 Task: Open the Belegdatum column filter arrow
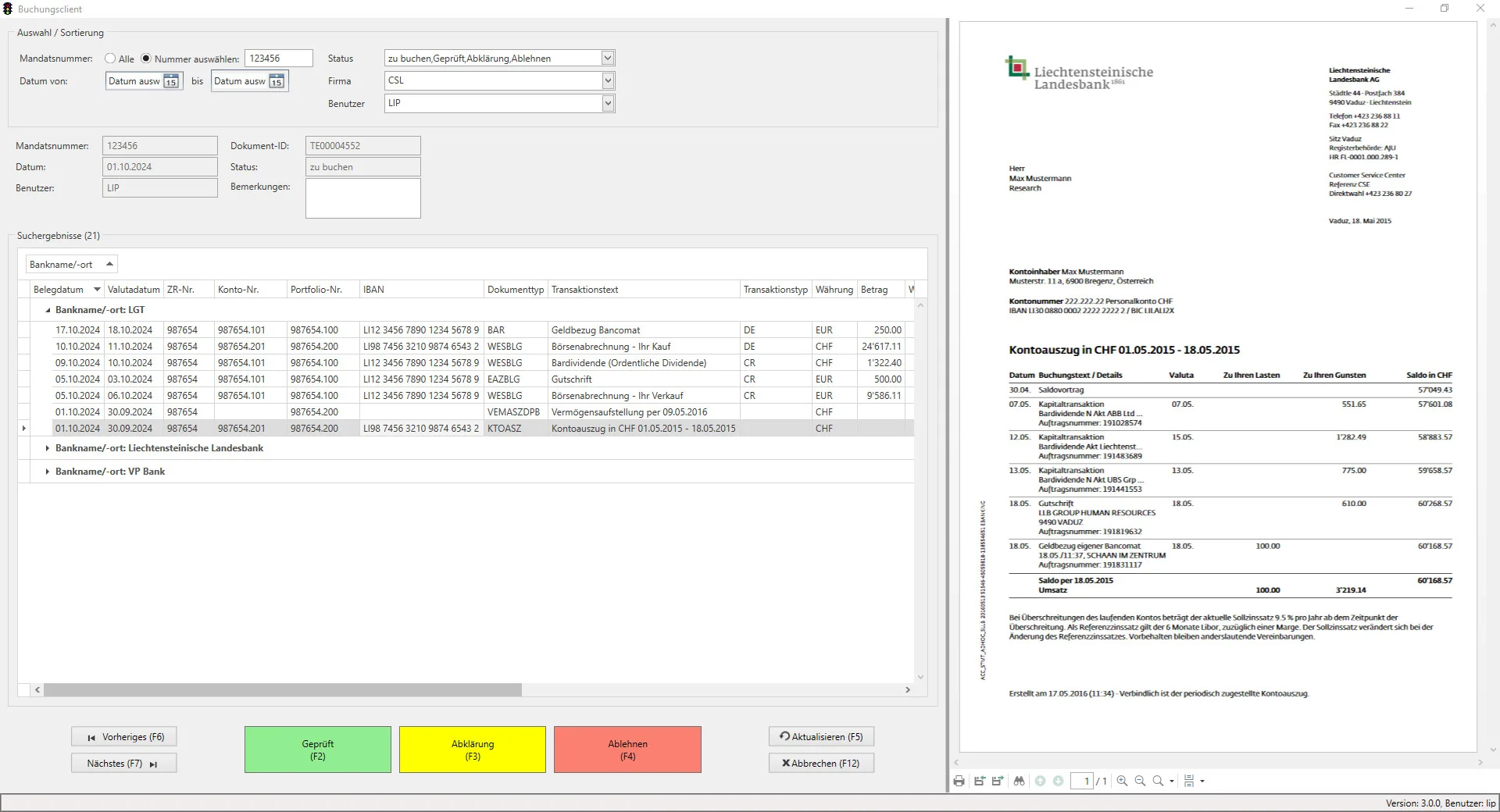pos(97,290)
